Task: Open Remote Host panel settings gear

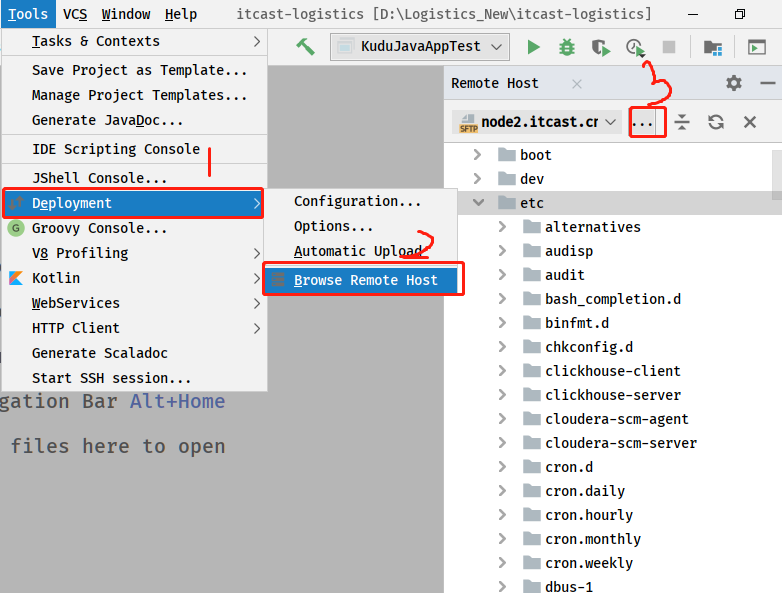Action: pos(734,83)
